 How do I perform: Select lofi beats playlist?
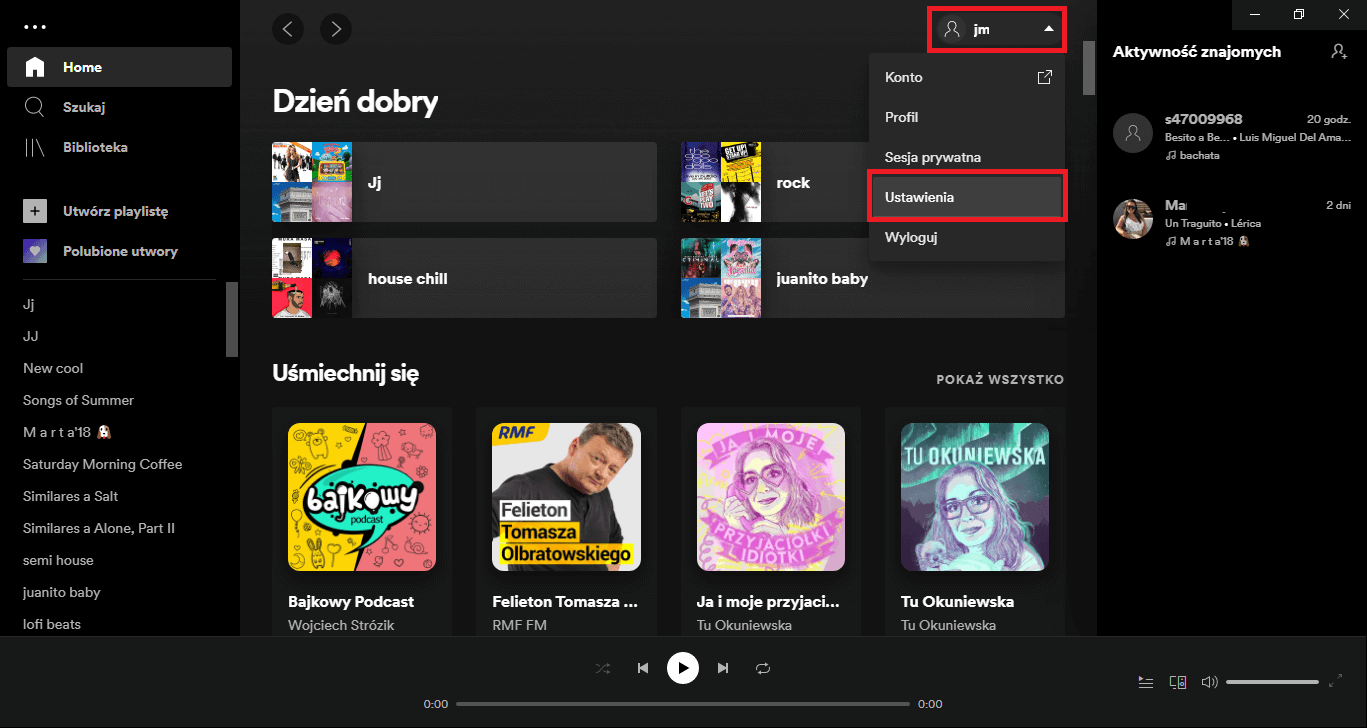tap(52, 624)
